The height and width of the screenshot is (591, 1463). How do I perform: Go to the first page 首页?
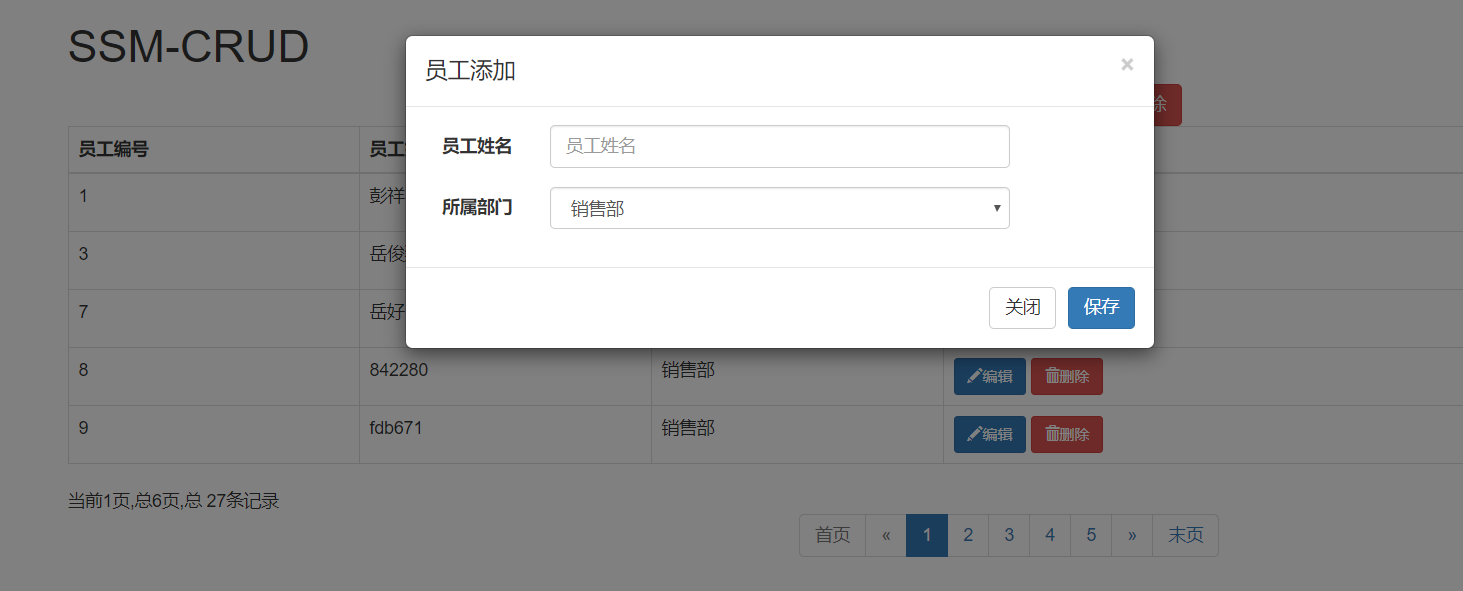[x=832, y=536]
